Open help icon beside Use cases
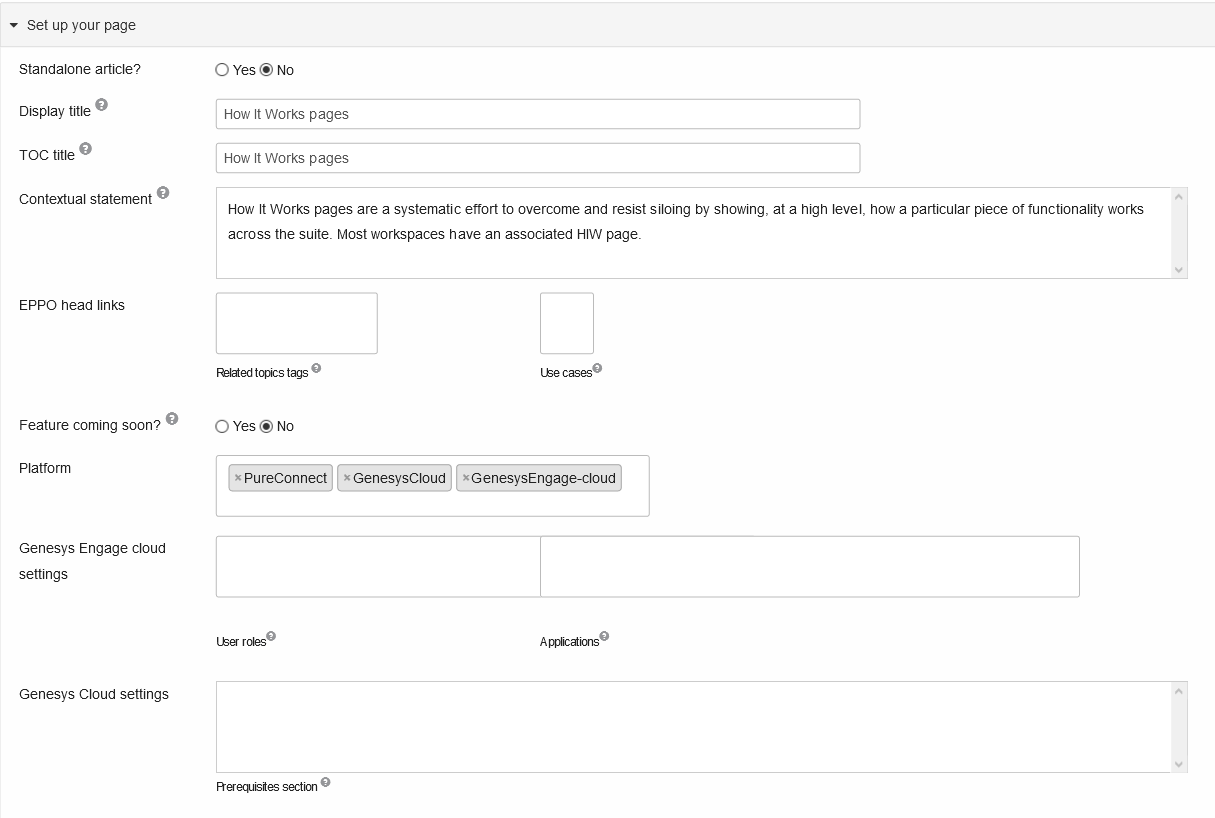 pyautogui.click(x=597, y=368)
